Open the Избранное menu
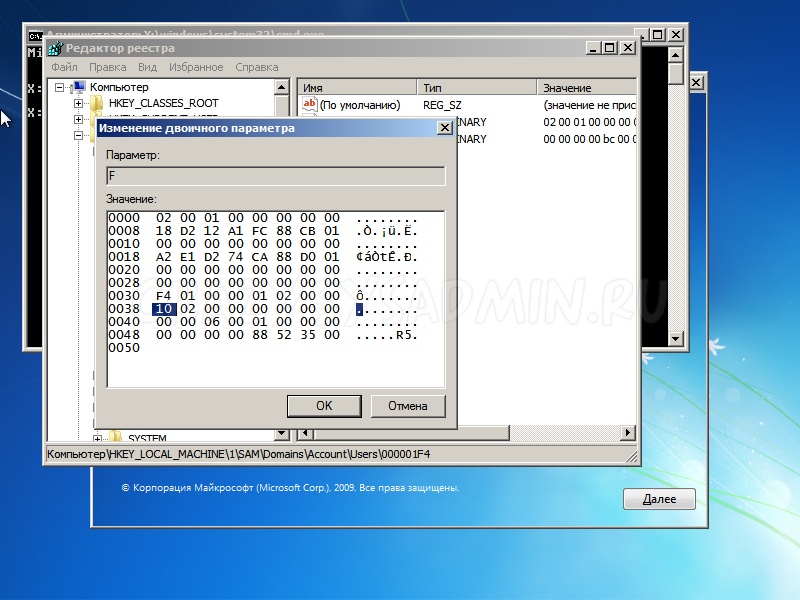 196,67
